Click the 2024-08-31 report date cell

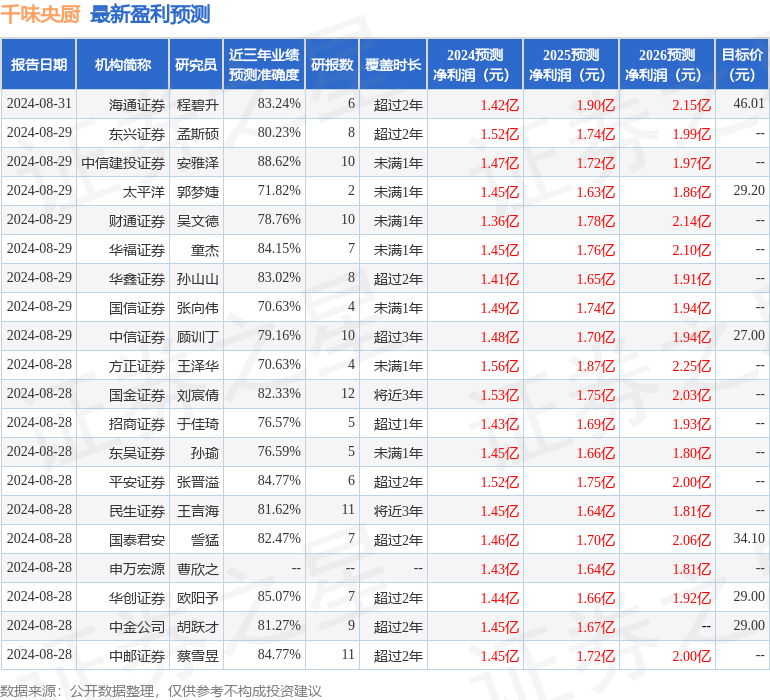click(x=39, y=103)
